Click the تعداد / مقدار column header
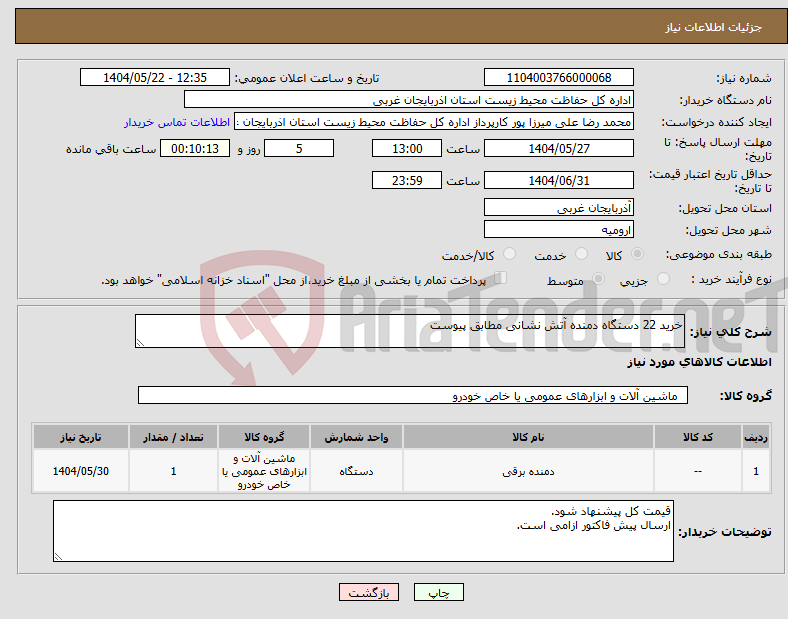788x619 pixels. 173,437
